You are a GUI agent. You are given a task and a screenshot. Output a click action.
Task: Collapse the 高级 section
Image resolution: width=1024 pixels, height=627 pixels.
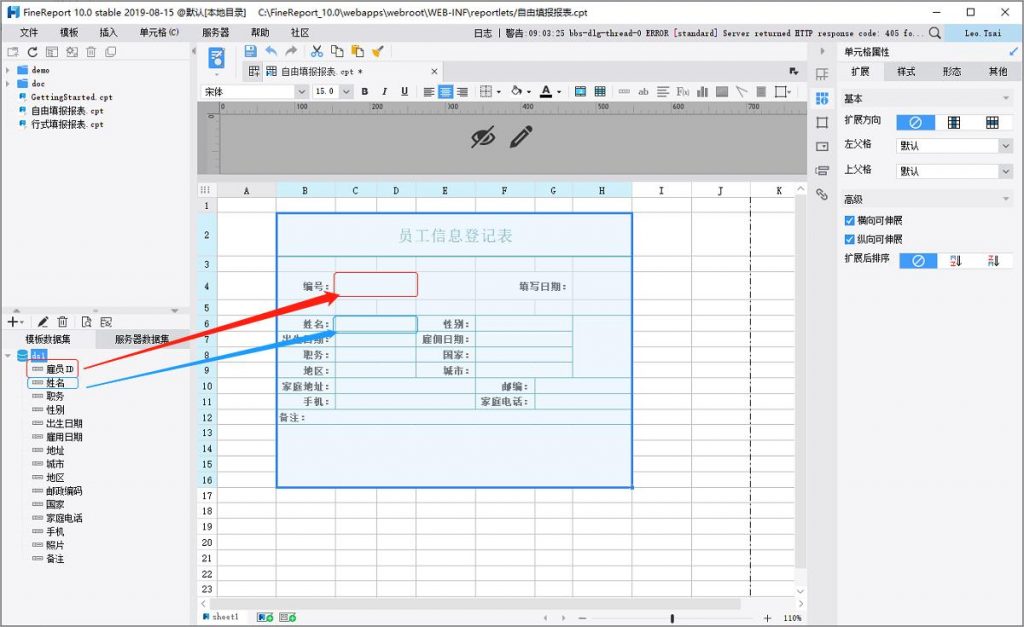(1006, 199)
